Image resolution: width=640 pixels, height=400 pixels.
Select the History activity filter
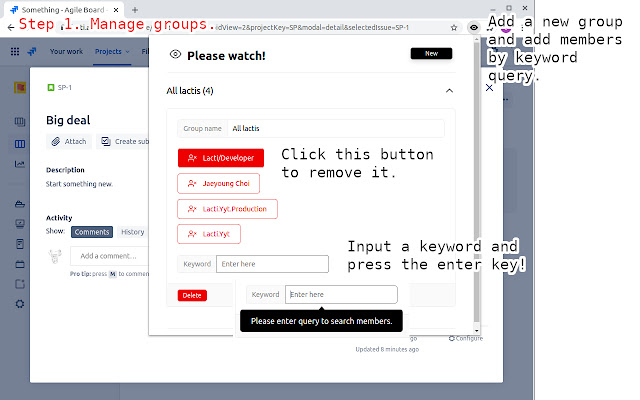tap(133, 232)
